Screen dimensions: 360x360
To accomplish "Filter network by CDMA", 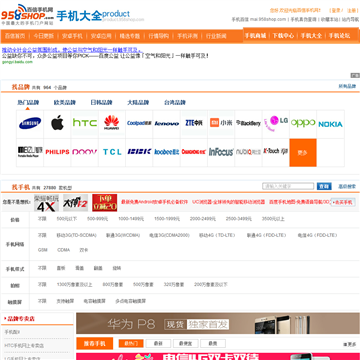I will pos(64,250).
